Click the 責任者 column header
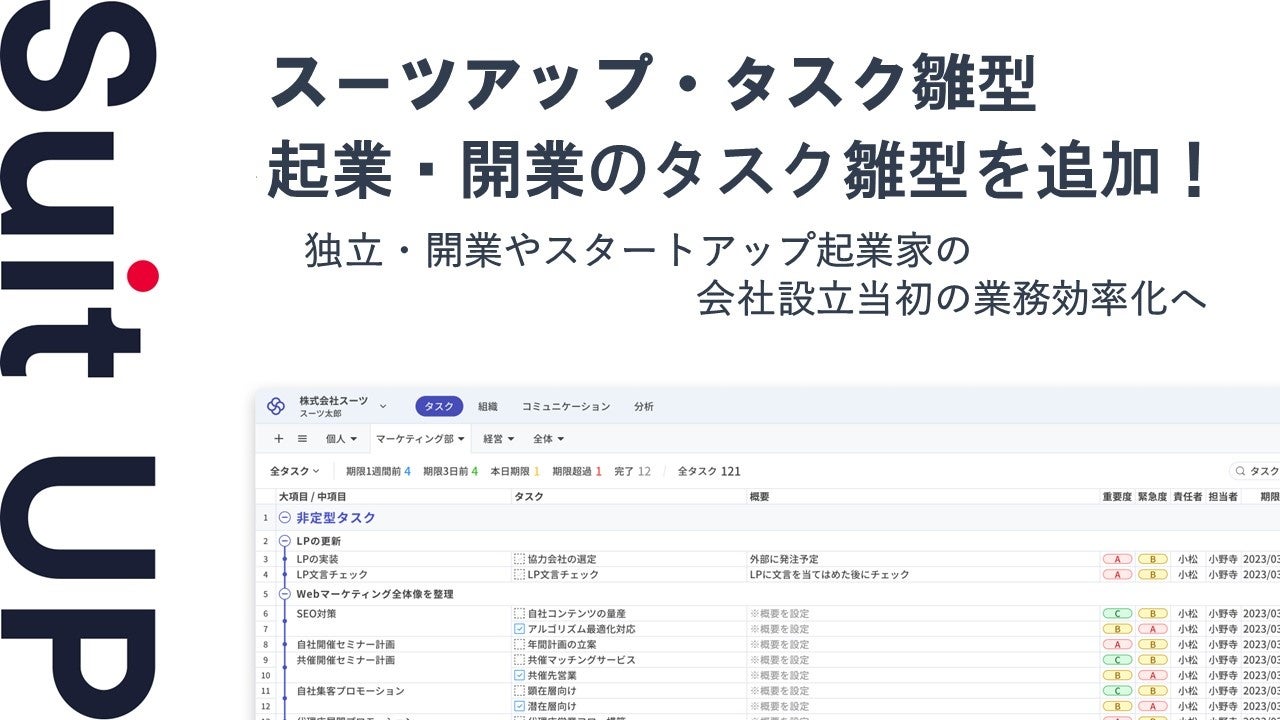This screenshot has height=720, width=1280. [1187, 496]
